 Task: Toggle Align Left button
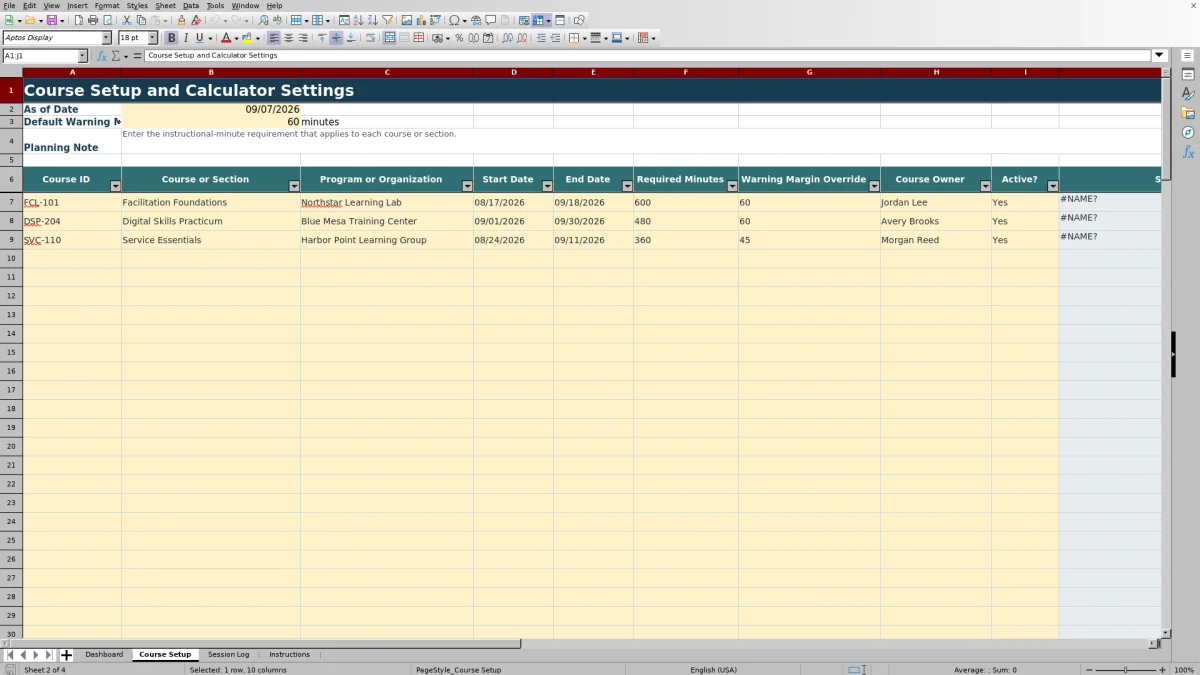coord(273,38)
